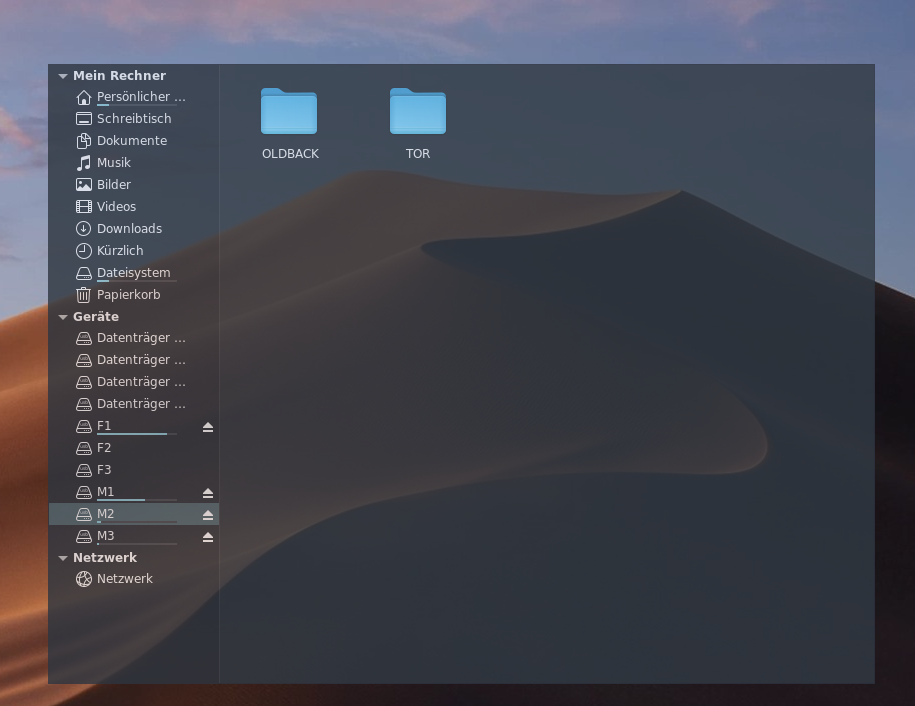Eject the M3 volume
This screenshot has height=706, width=915.
208,537
